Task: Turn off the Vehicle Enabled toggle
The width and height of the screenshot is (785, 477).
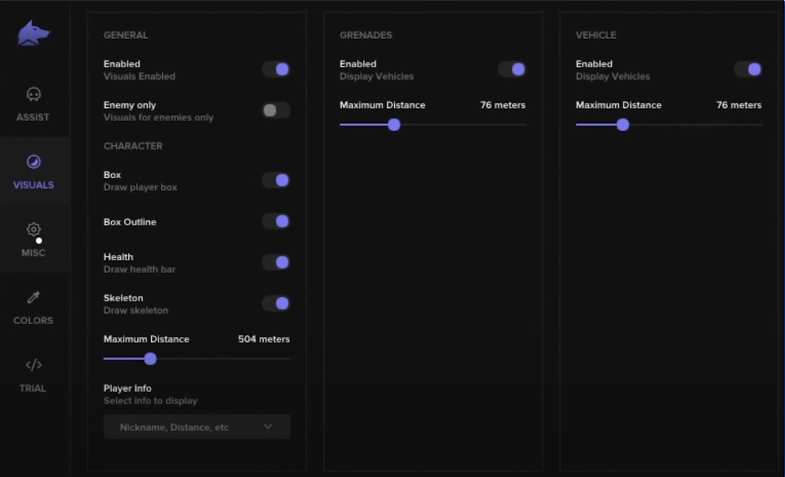Action: [x=748, y=70]
